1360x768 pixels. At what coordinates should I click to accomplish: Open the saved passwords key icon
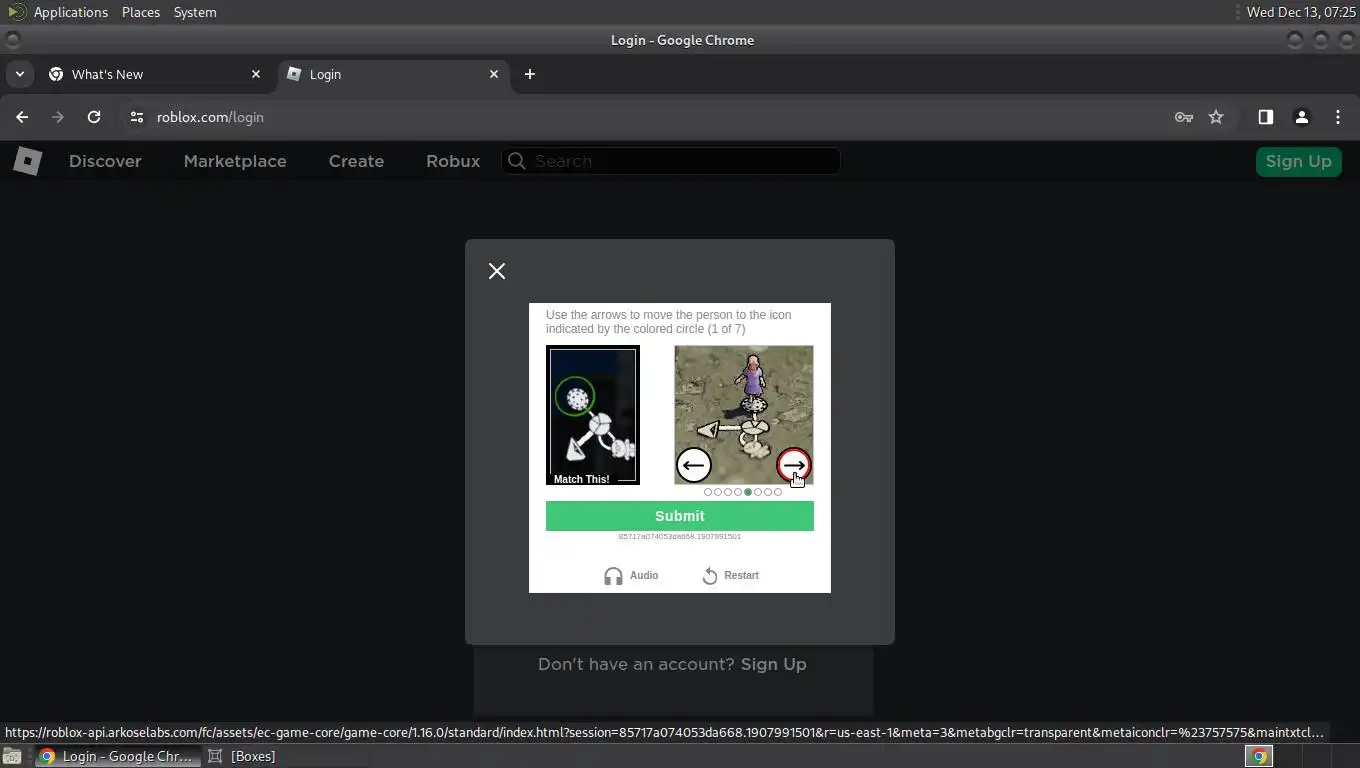point(1184,117)
